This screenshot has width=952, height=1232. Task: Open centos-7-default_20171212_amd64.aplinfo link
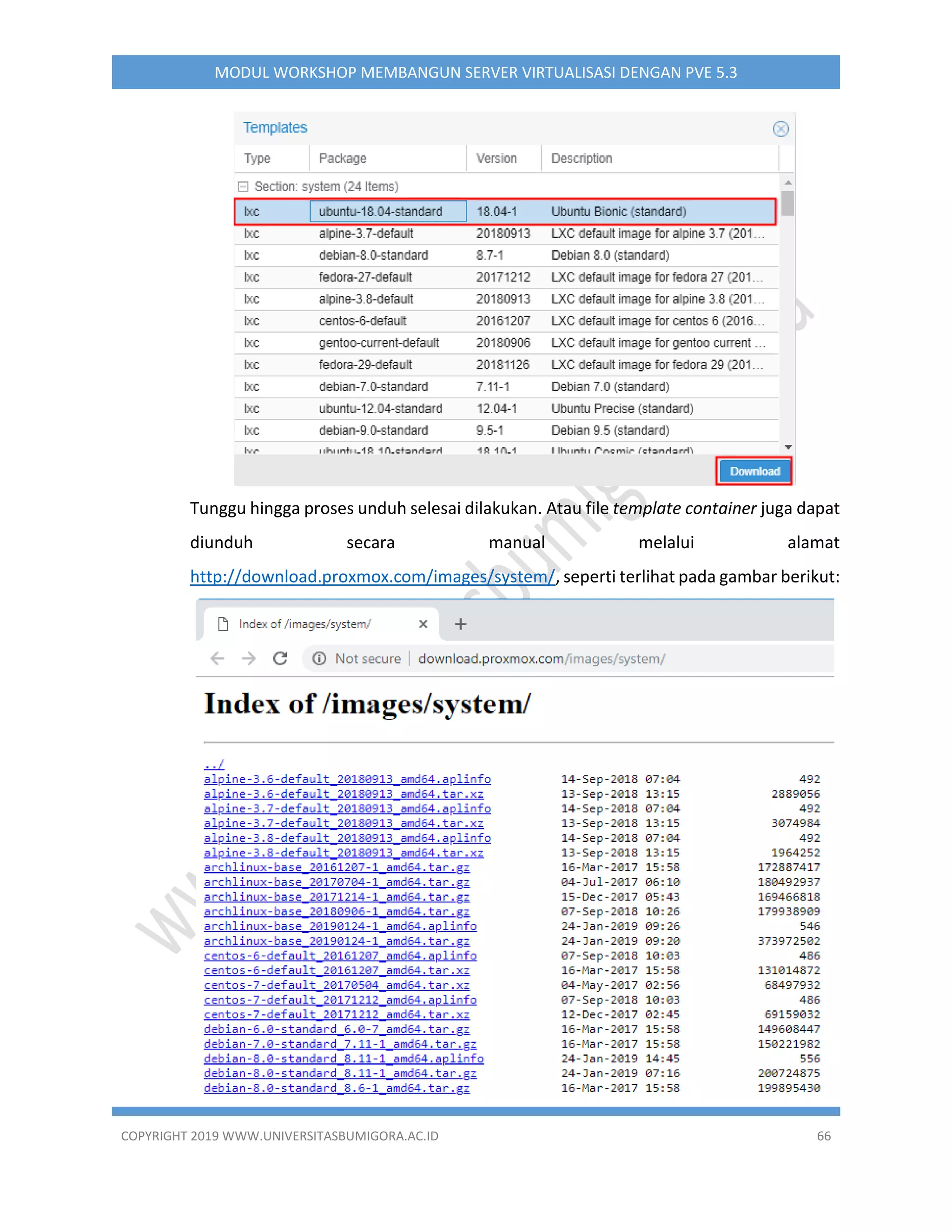pos(340,1000)
